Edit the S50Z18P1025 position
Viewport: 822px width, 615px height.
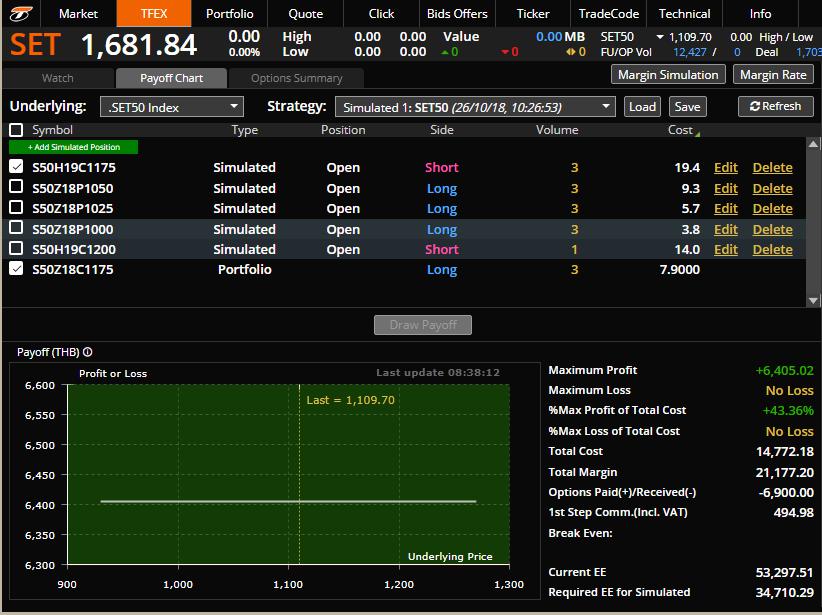[726, 208]
